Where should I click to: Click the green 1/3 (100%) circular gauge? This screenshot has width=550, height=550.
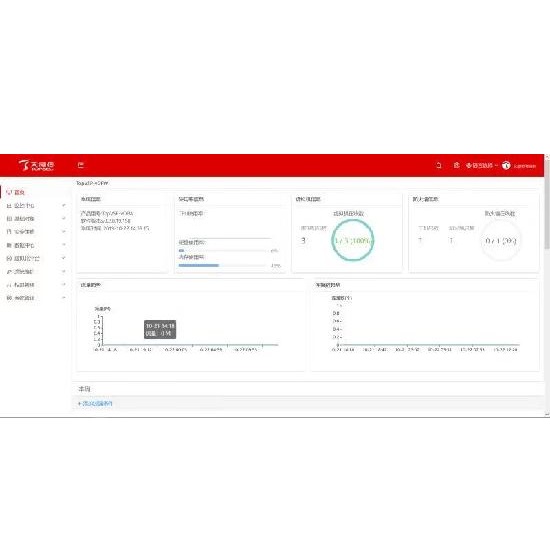point(353,240)
